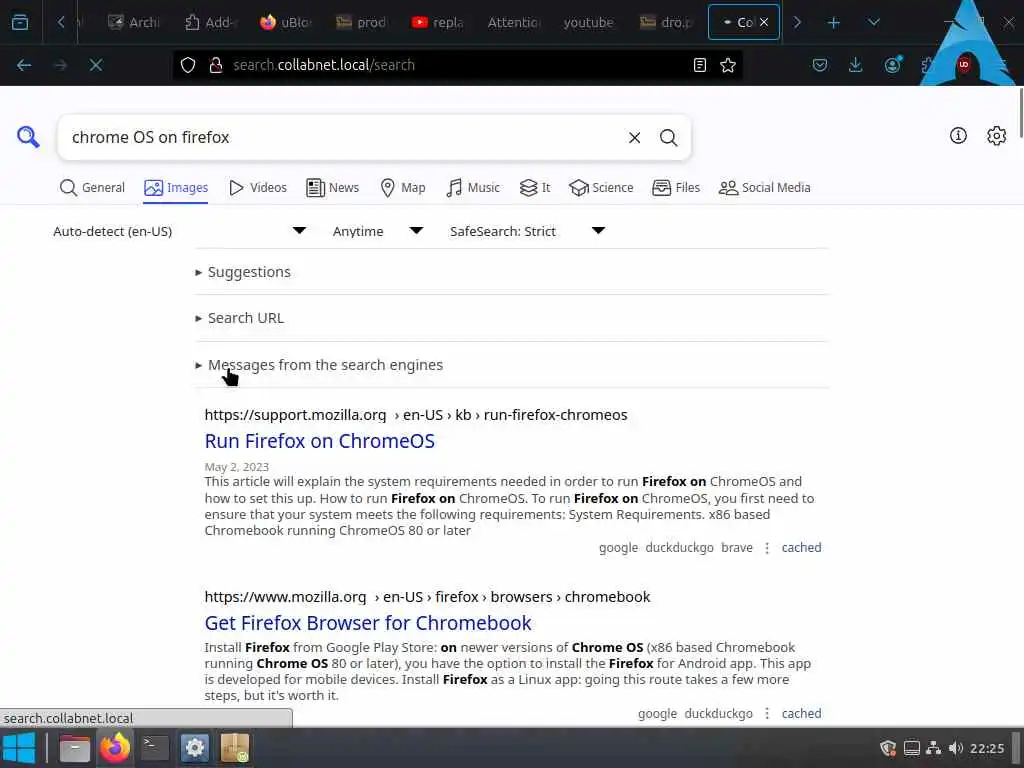The width and height of the screenshot is (1024, 768).
Task: Click google engine under first result
Action: point(618,548)
